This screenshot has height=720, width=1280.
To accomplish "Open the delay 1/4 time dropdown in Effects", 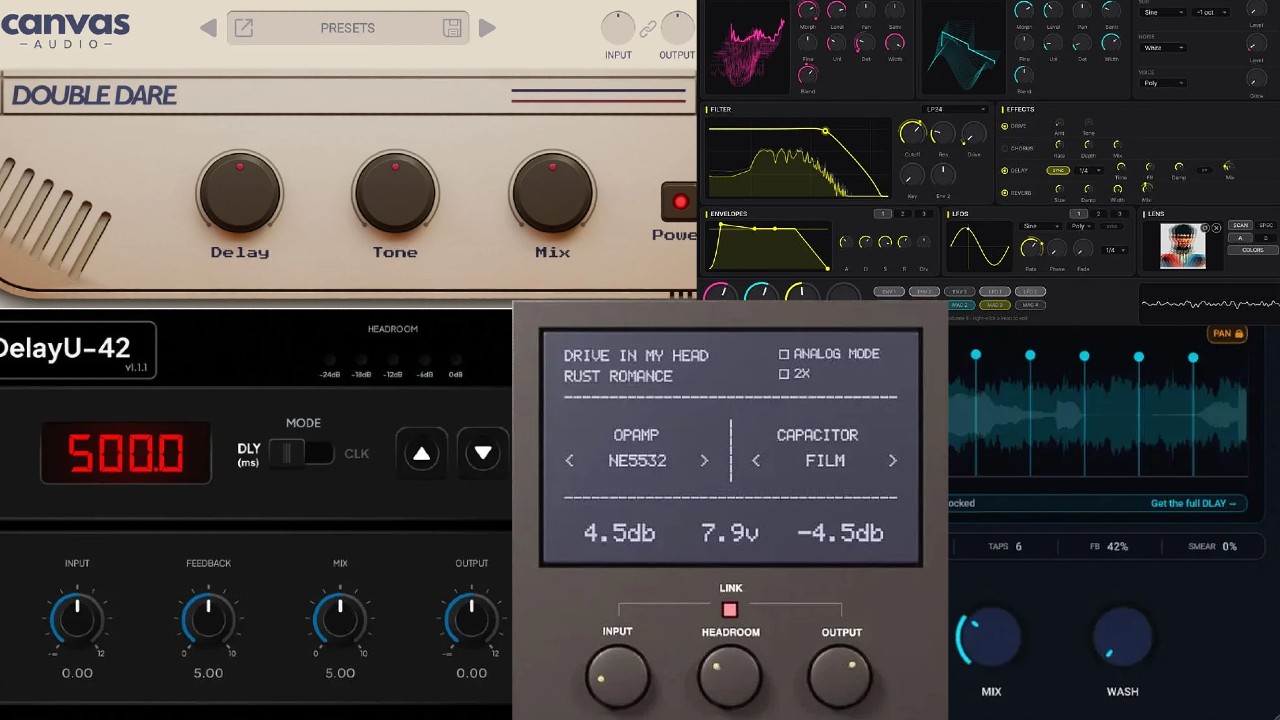I will [x=1089, y=171].
